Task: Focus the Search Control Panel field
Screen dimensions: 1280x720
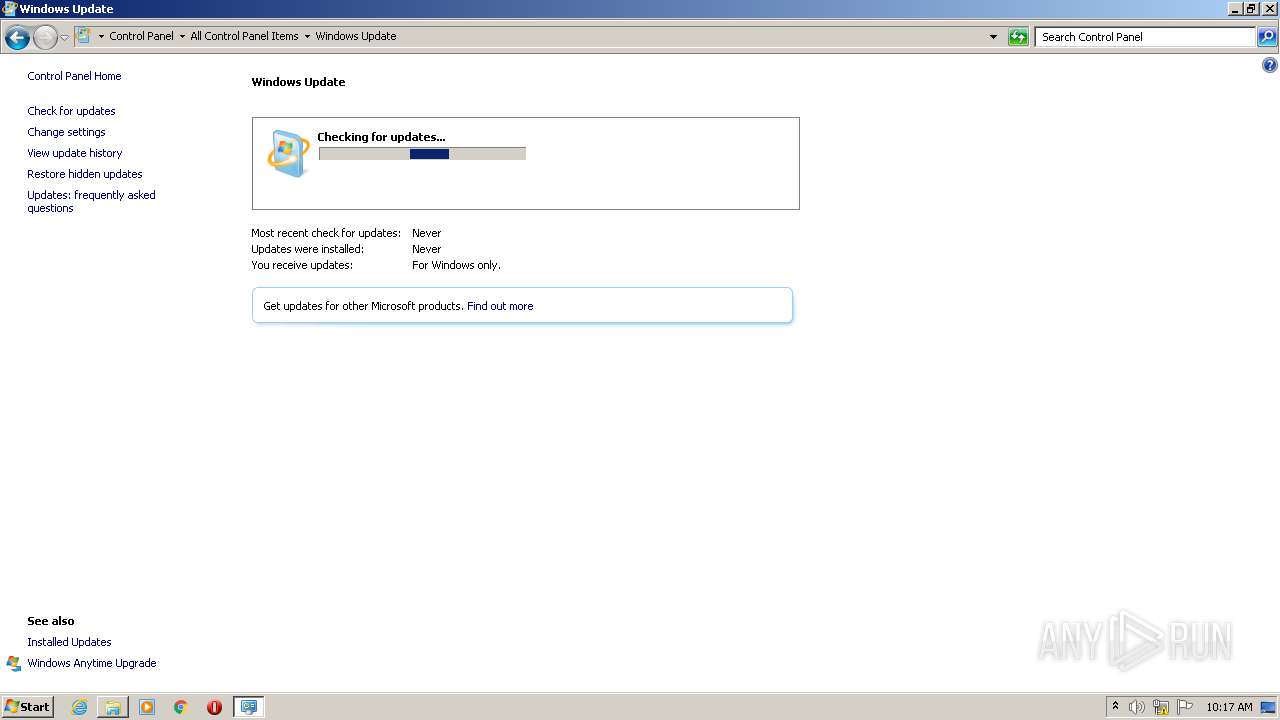Action: 1145,37
